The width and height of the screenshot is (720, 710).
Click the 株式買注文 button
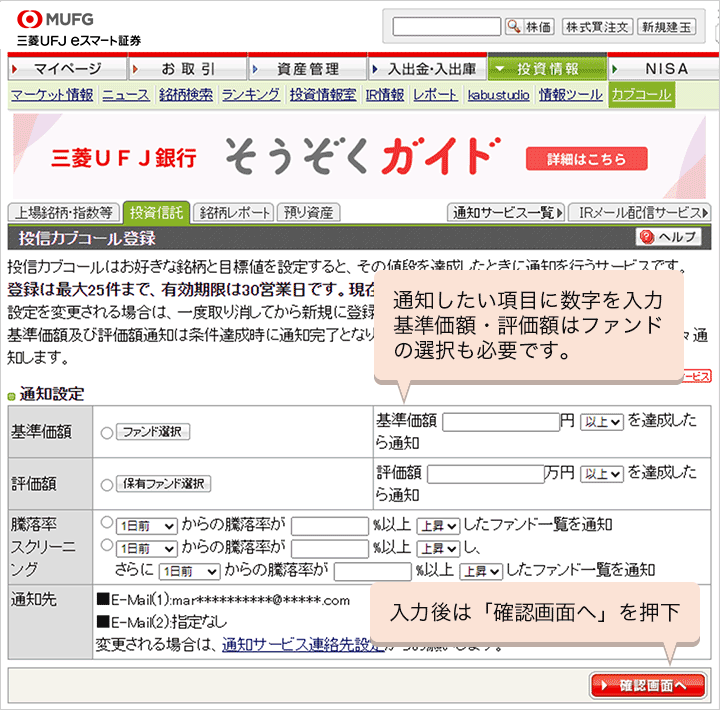click(597, 27)
